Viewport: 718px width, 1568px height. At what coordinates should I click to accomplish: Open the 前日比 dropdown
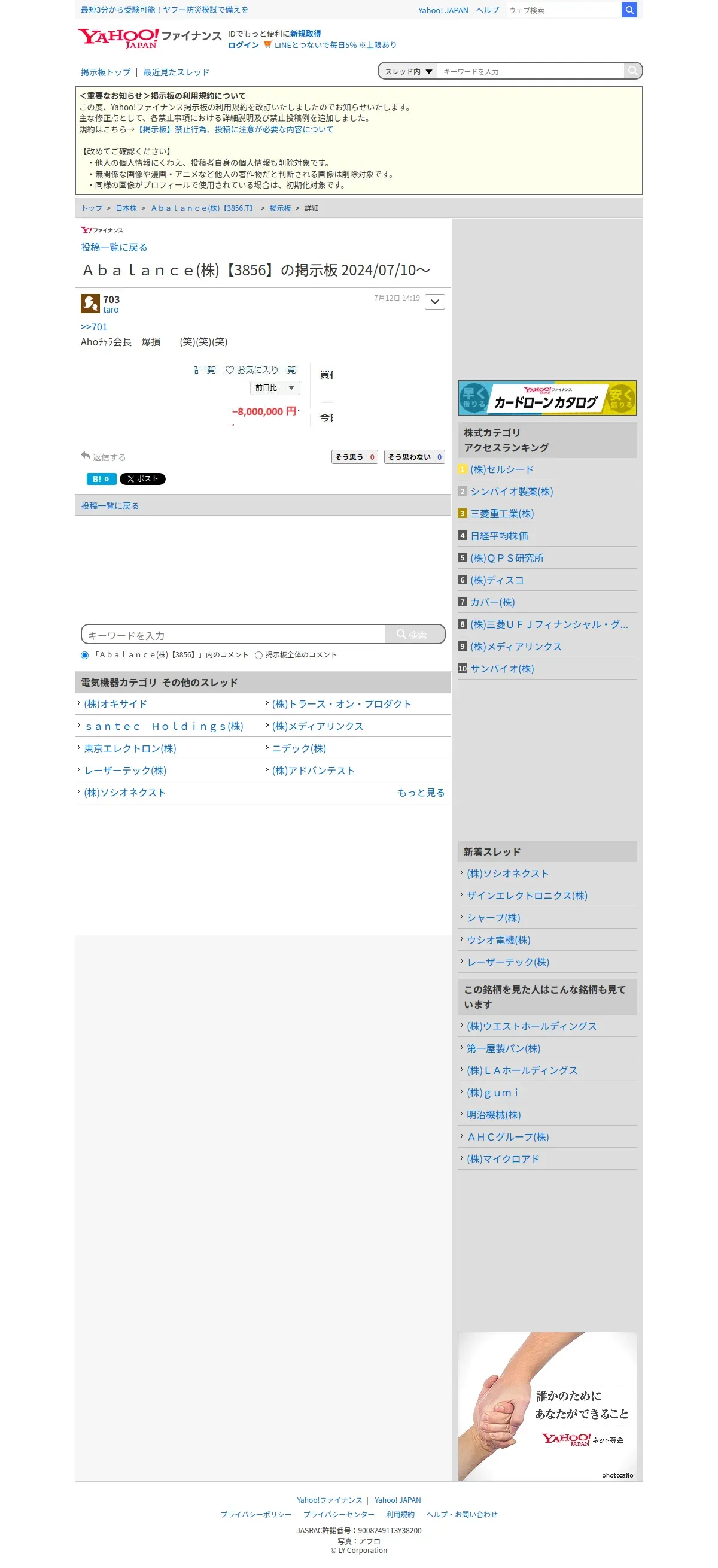(275, 388)
